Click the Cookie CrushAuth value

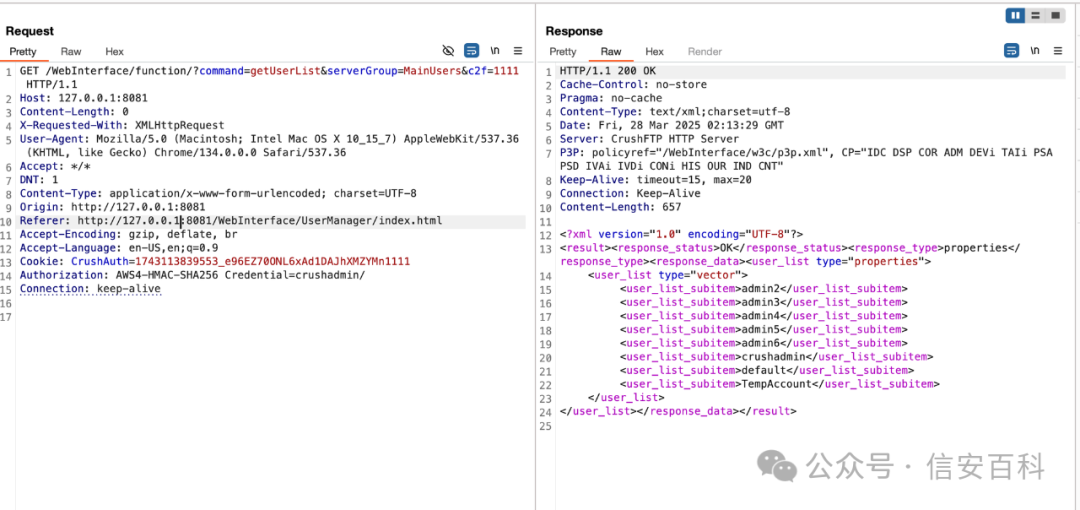pos(273,262)
